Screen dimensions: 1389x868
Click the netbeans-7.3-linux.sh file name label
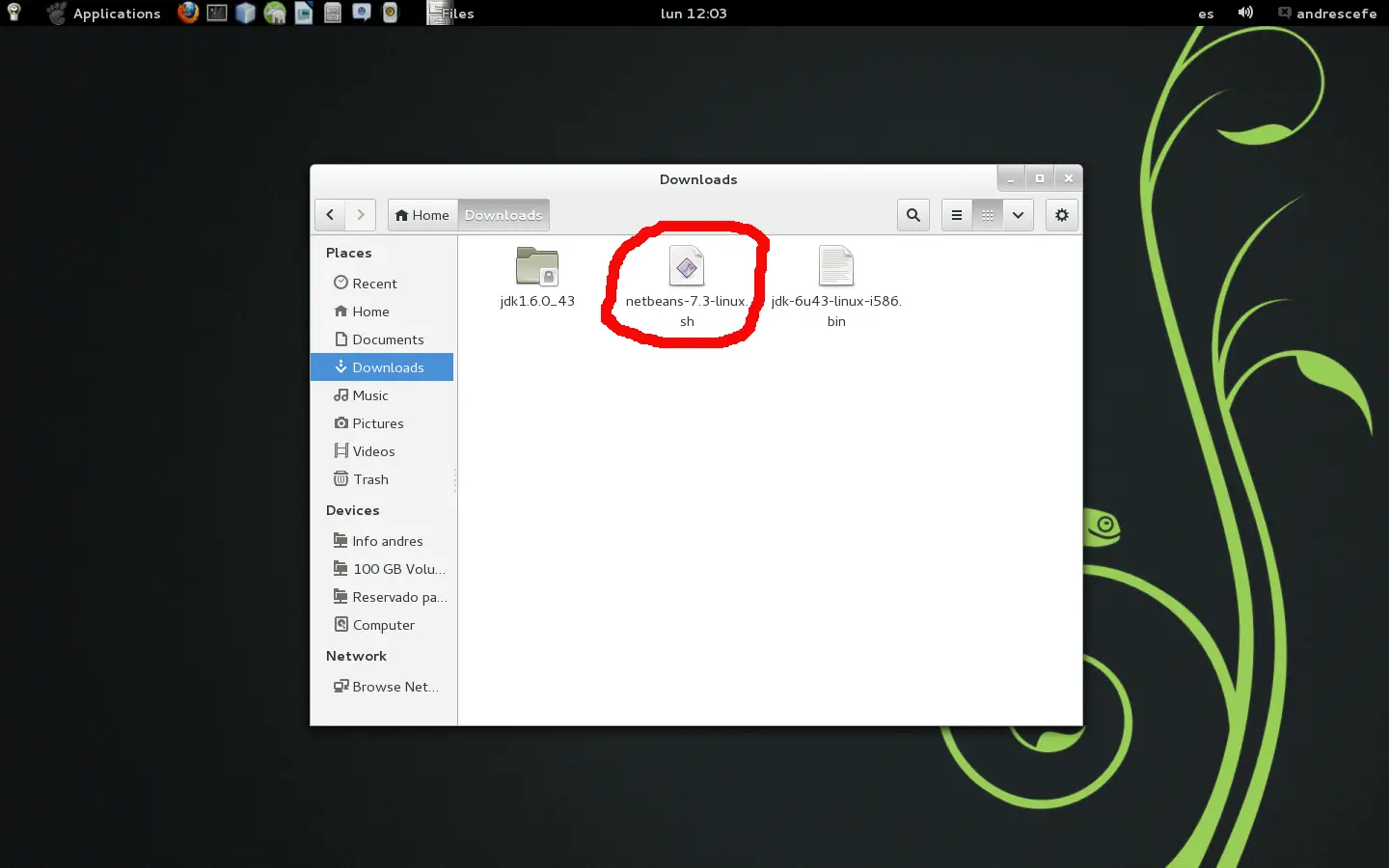click(x=687, y=311)
